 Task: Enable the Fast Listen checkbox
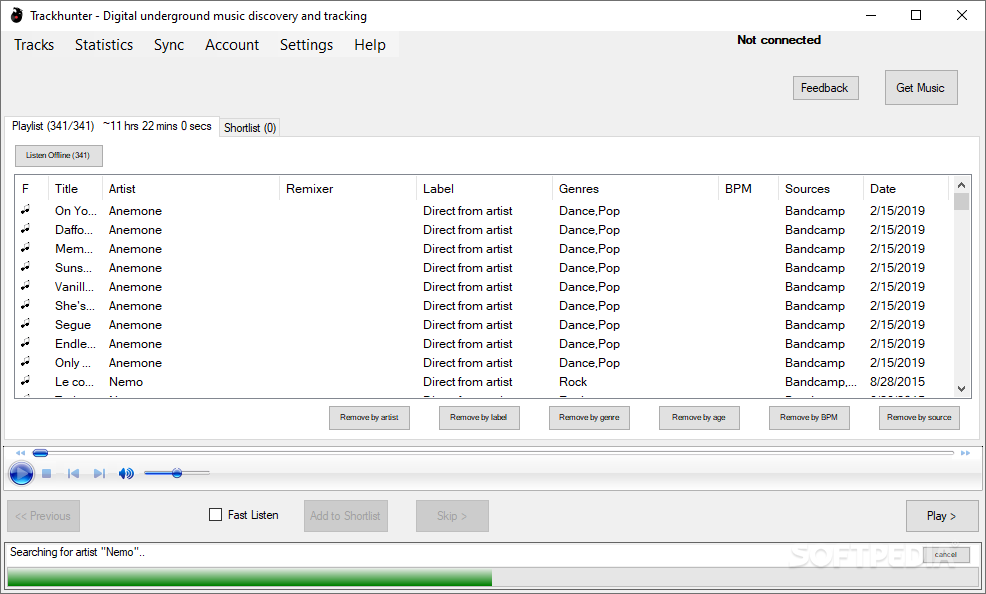pos(215,515)
